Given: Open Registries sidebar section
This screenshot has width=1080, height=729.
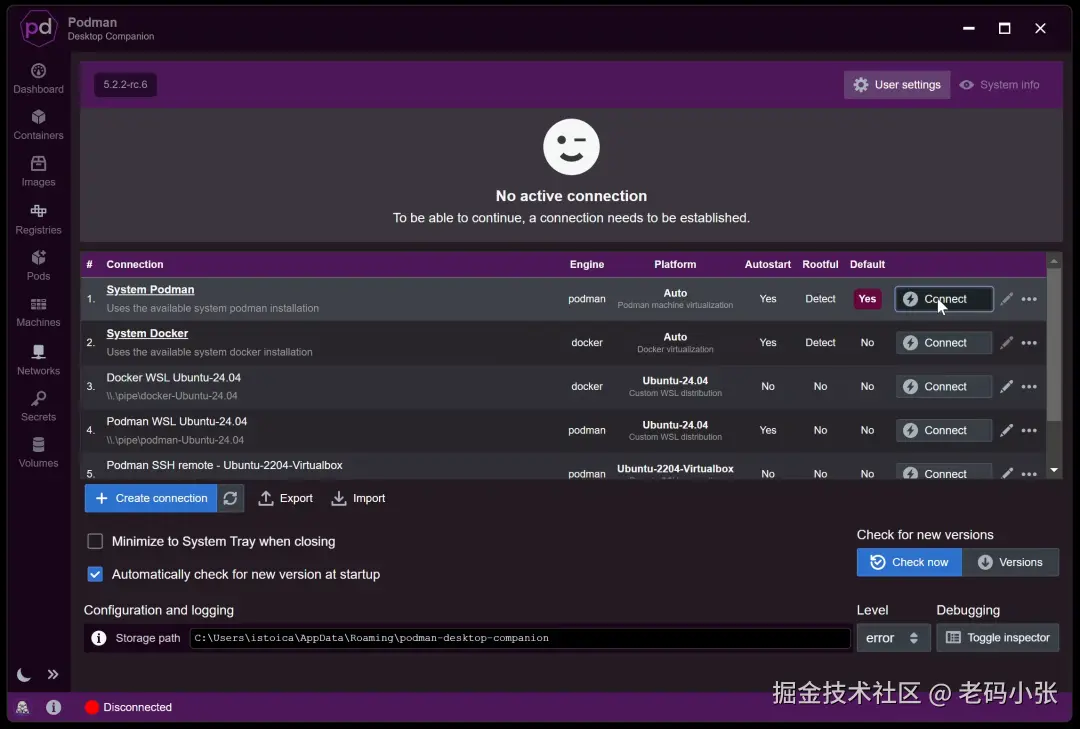Looking at the screenshot, I should pos(39,219).
